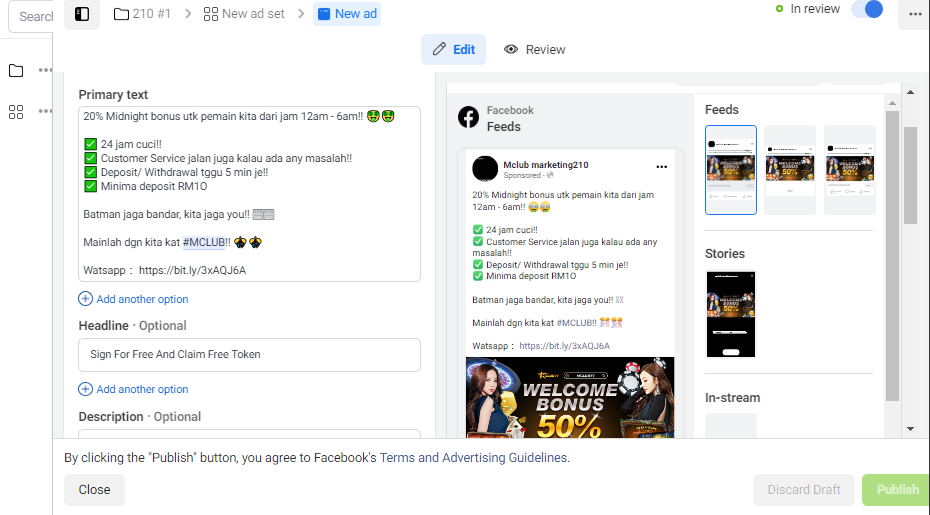Switch to the Edit tab
The height and width of the screenshot is (515, 930).
454,49
